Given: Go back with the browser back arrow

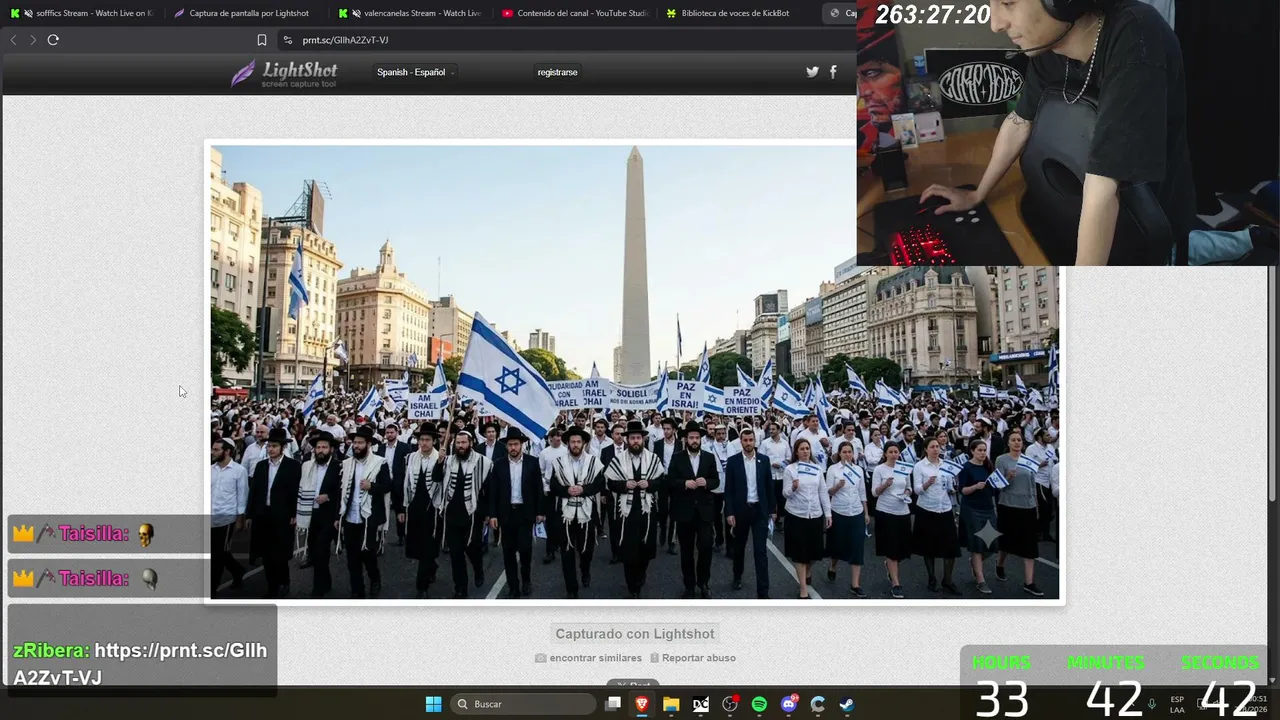Looking at the screenshot, I should point(13,40).
